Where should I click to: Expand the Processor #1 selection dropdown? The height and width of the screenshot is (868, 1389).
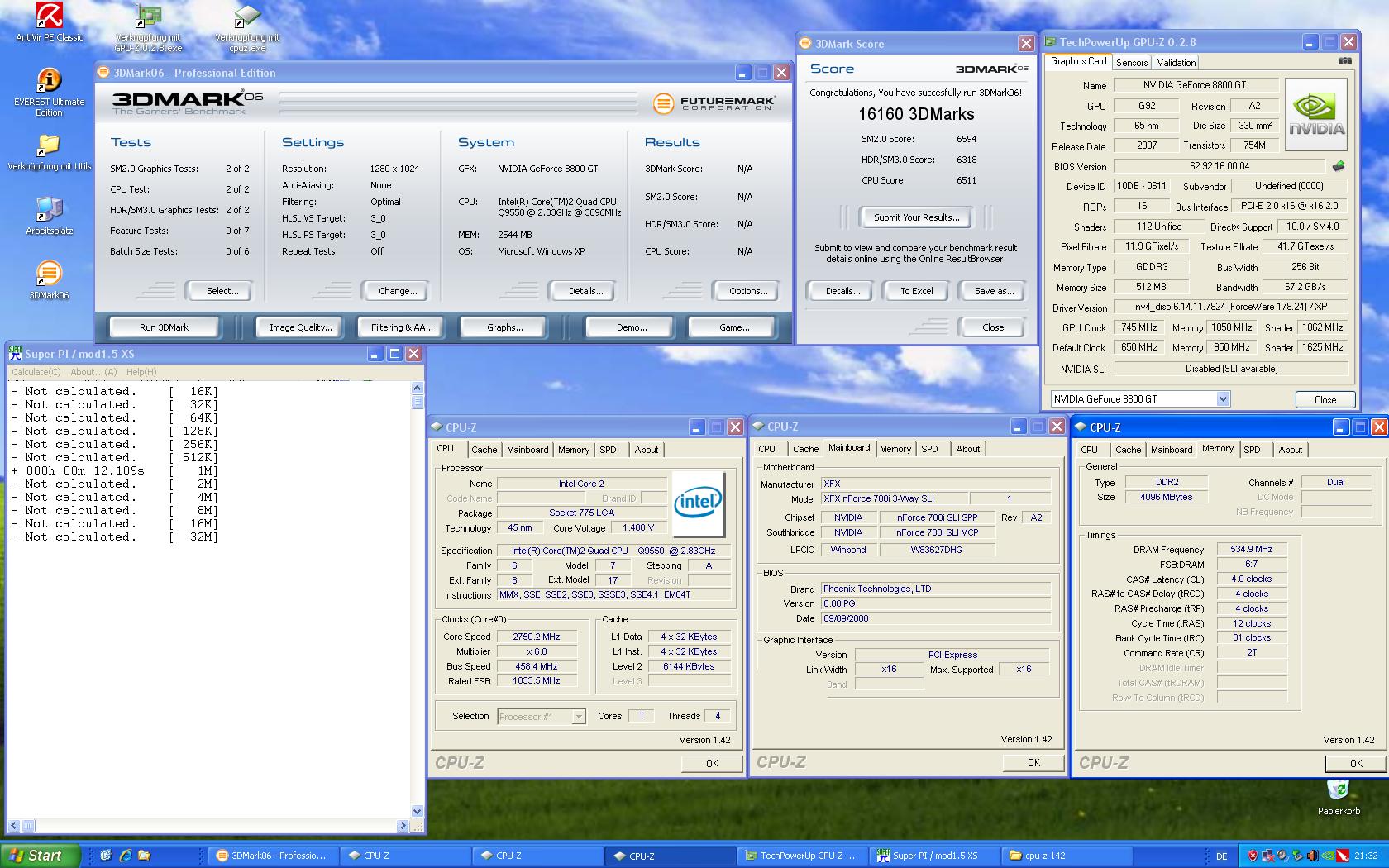[579, 717]
